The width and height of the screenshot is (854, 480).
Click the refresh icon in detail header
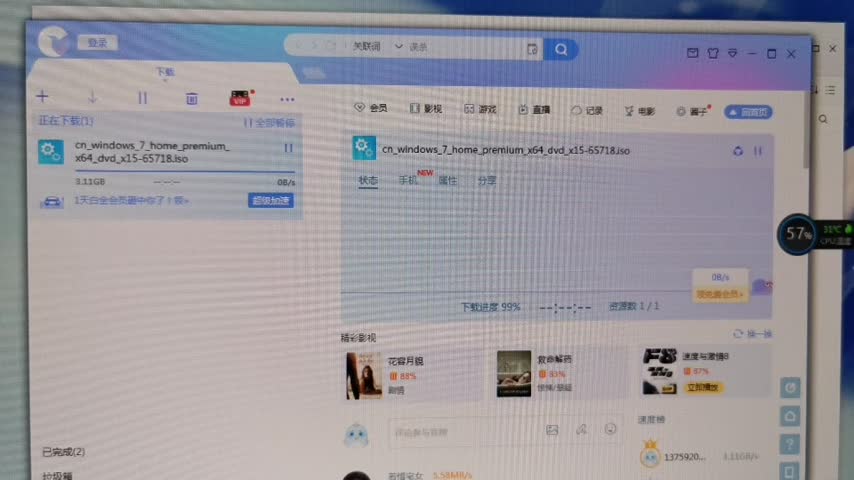point(738,151)
